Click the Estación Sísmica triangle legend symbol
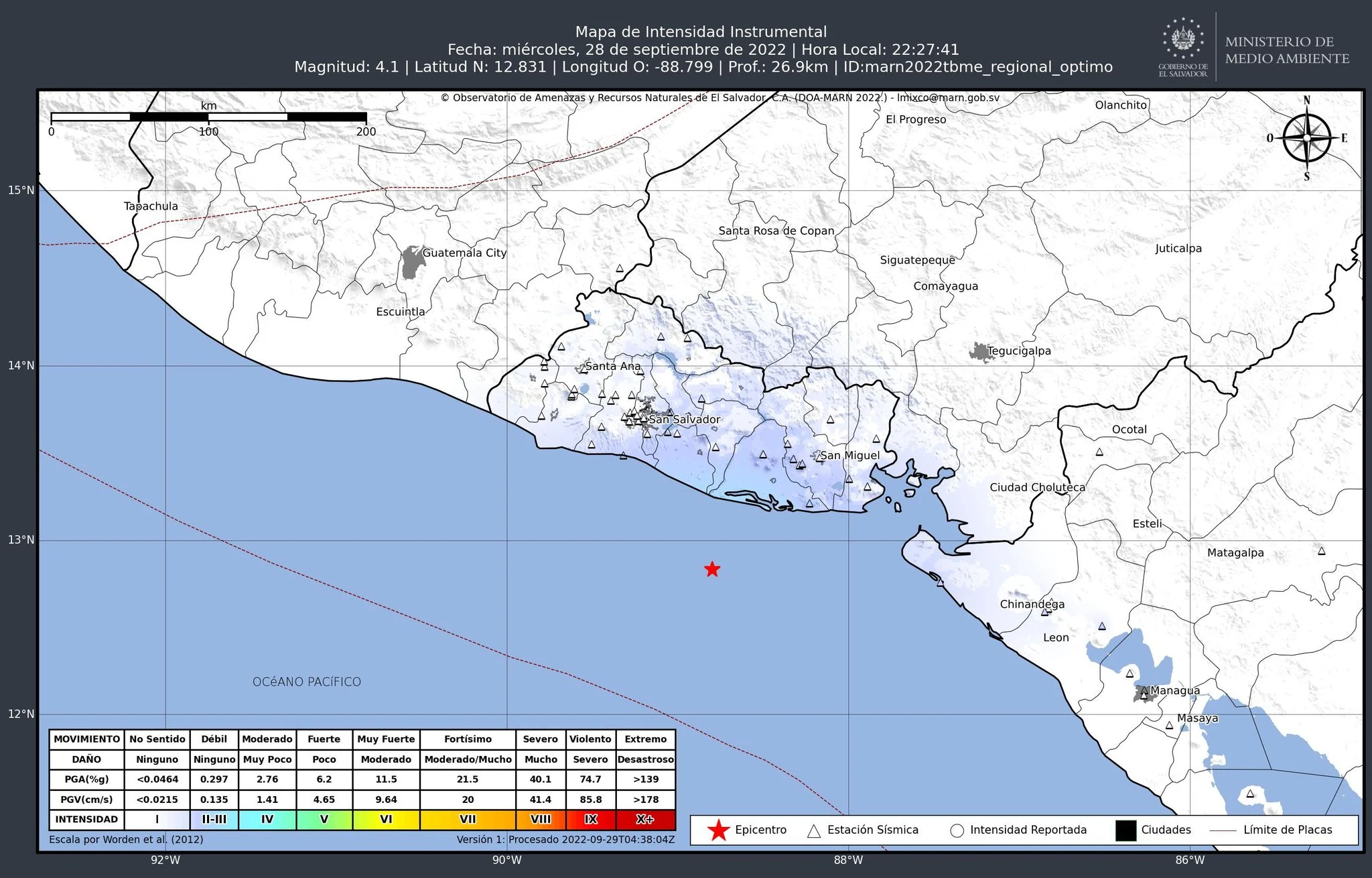Screen dimensions: 1372x878 (x=814, y=831)
